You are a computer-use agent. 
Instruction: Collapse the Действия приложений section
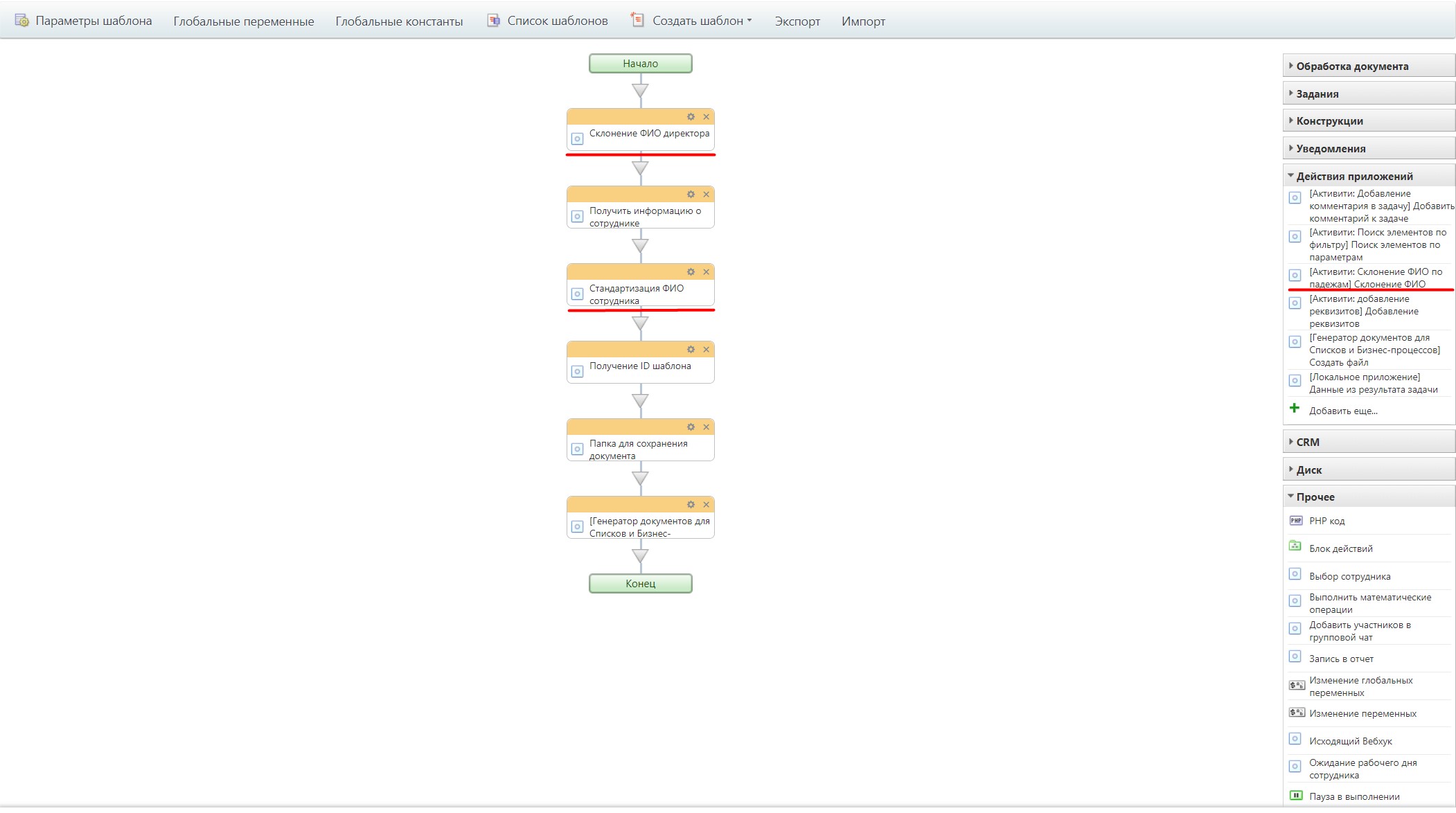(x=1353, y=176)
